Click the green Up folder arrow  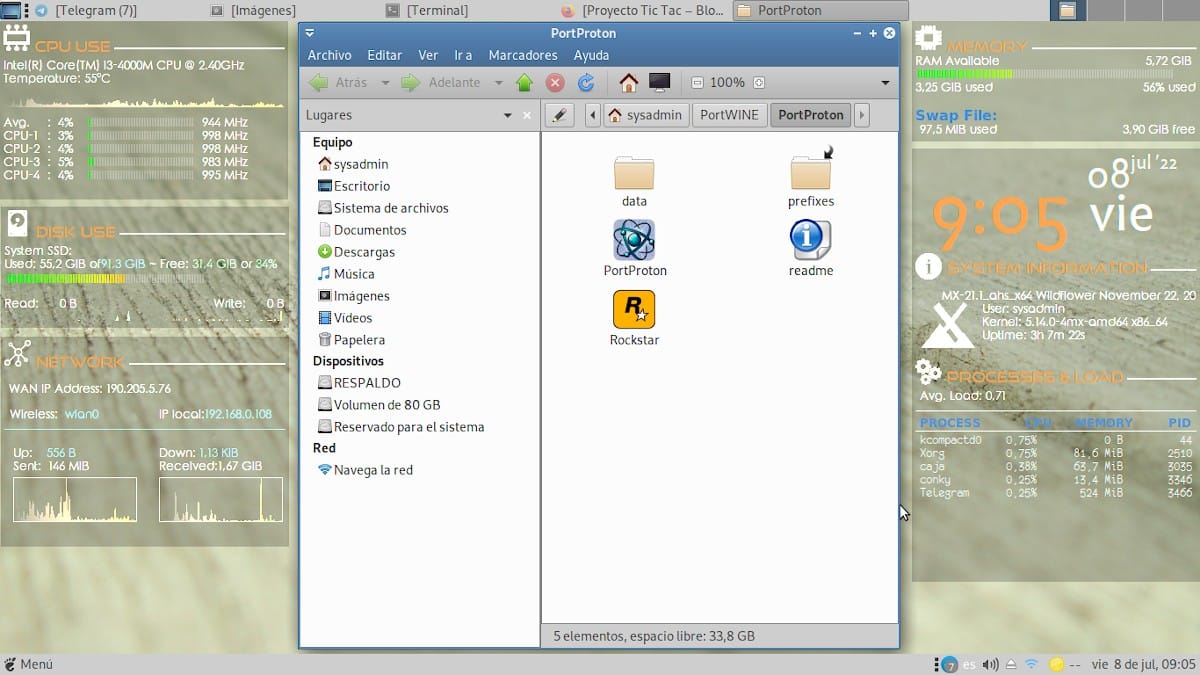(x=525, y=83)
